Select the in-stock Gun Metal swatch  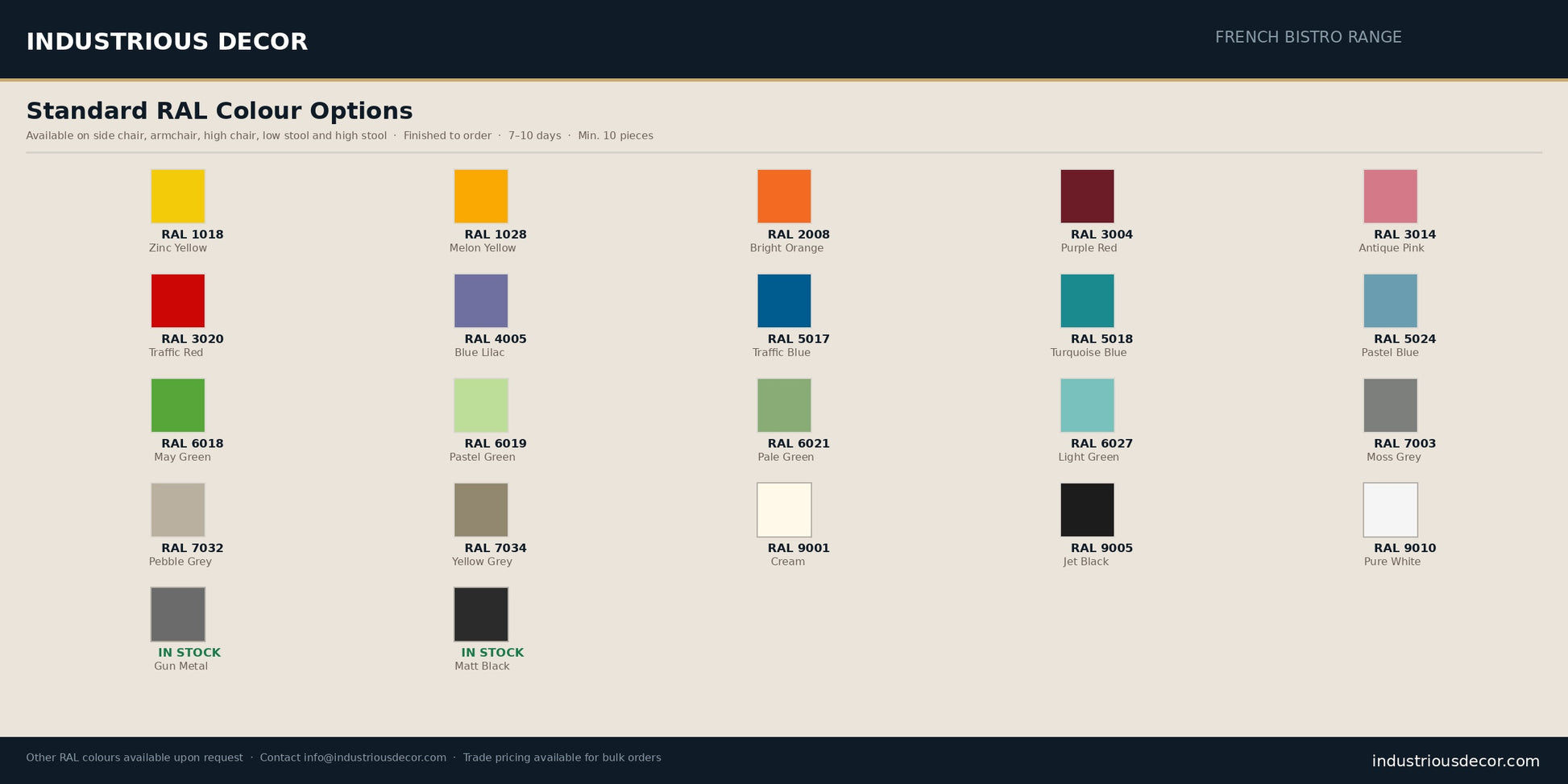click(178, 614)
